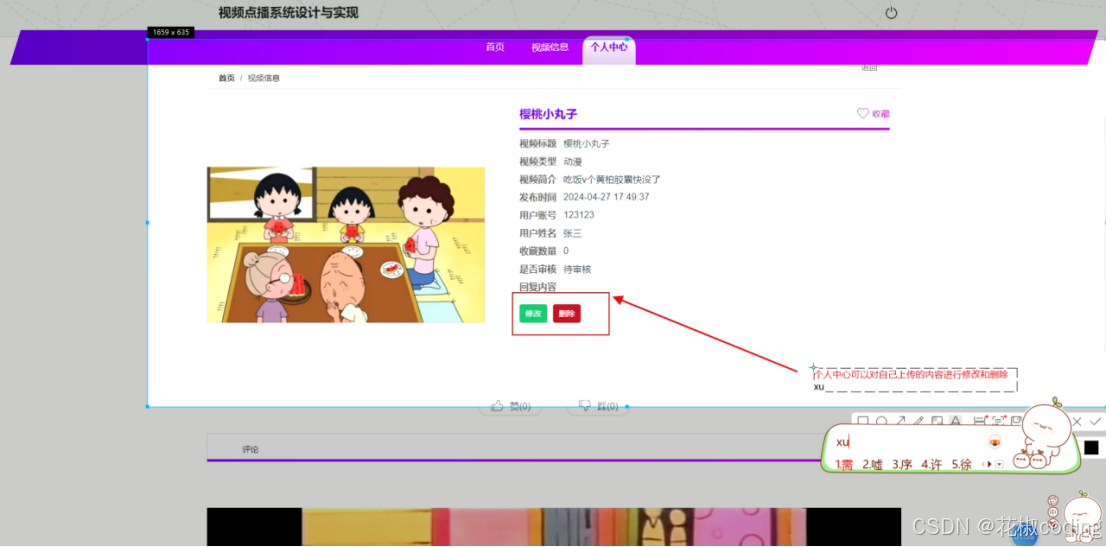
Task: Click the emoji face icon in input method bar
Action: click(x=995, y=443)
